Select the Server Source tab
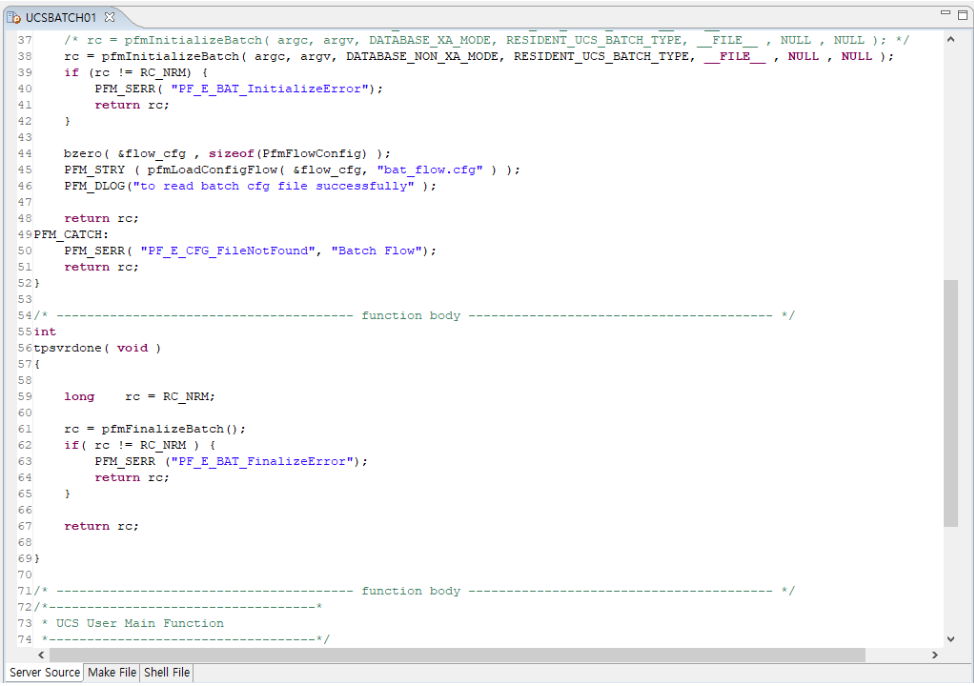974x686 pixels. click(x=44, y=672)
